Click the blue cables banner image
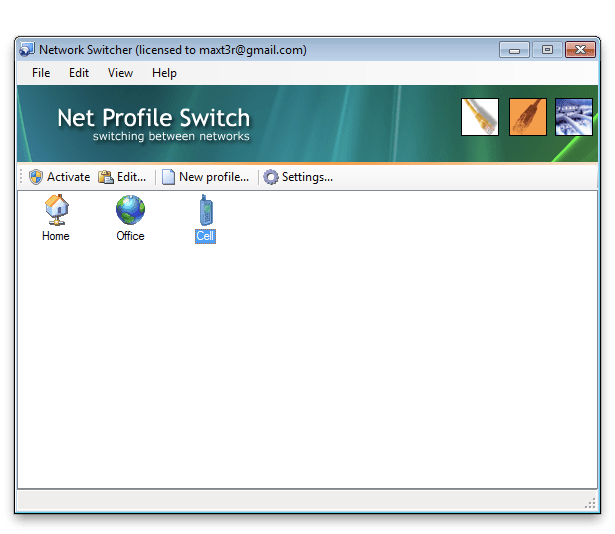This screenshot has height=534, width=615. [x=574, y=117]
